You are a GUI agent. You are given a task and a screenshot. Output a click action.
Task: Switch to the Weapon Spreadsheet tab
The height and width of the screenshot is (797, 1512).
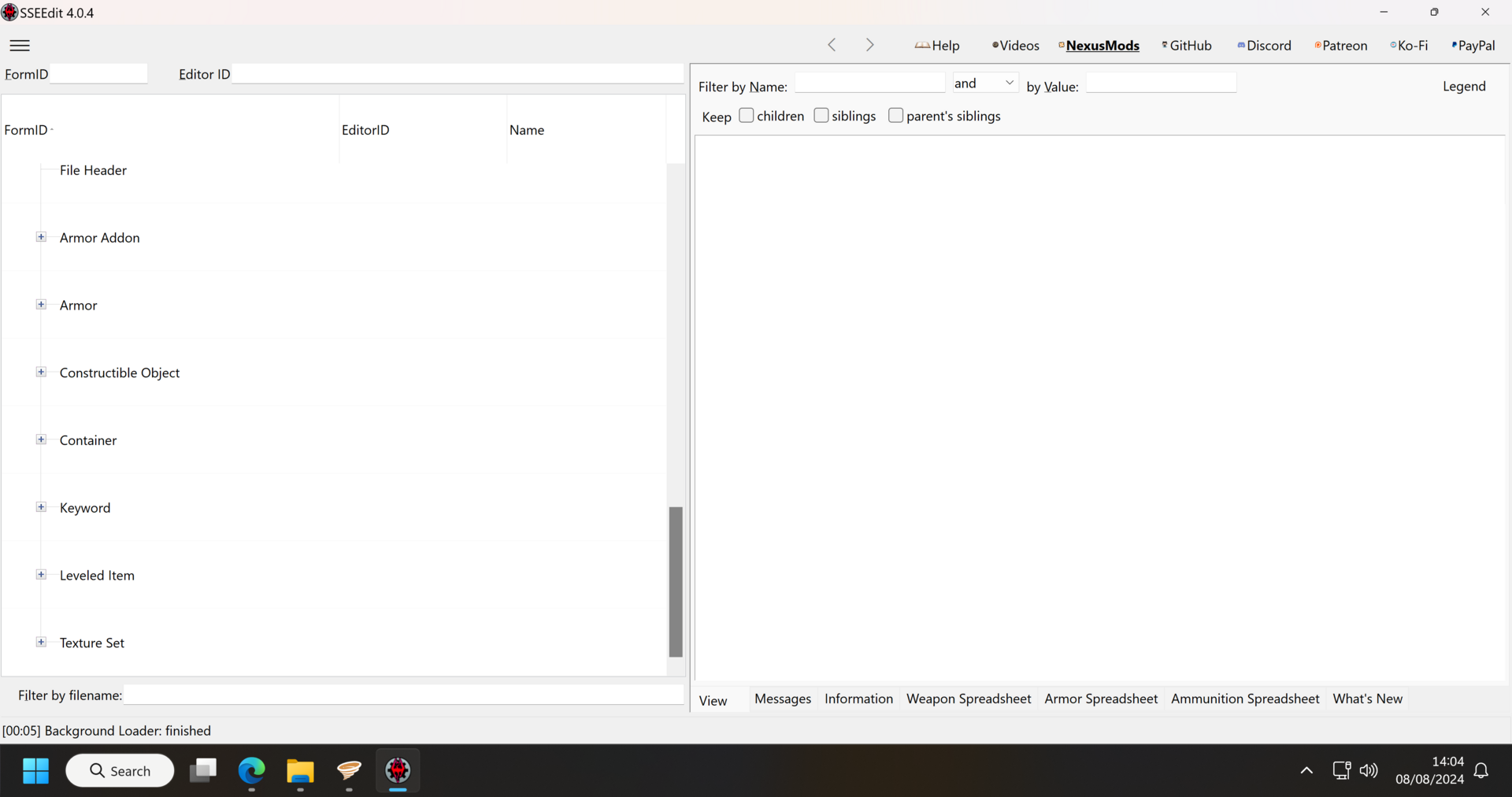pos(969,699)
